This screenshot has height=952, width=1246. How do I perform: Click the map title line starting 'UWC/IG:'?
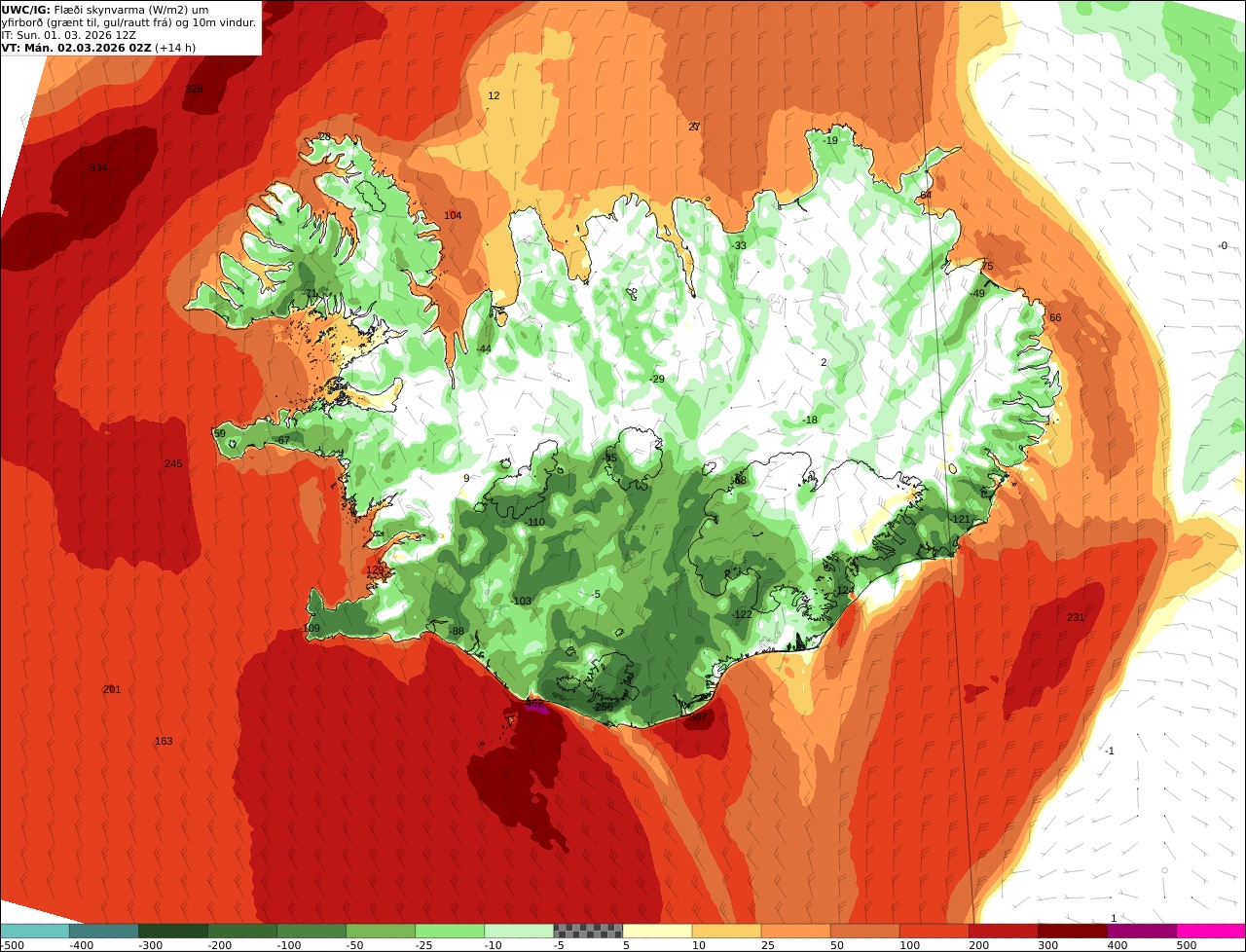[x=104, y=10]
